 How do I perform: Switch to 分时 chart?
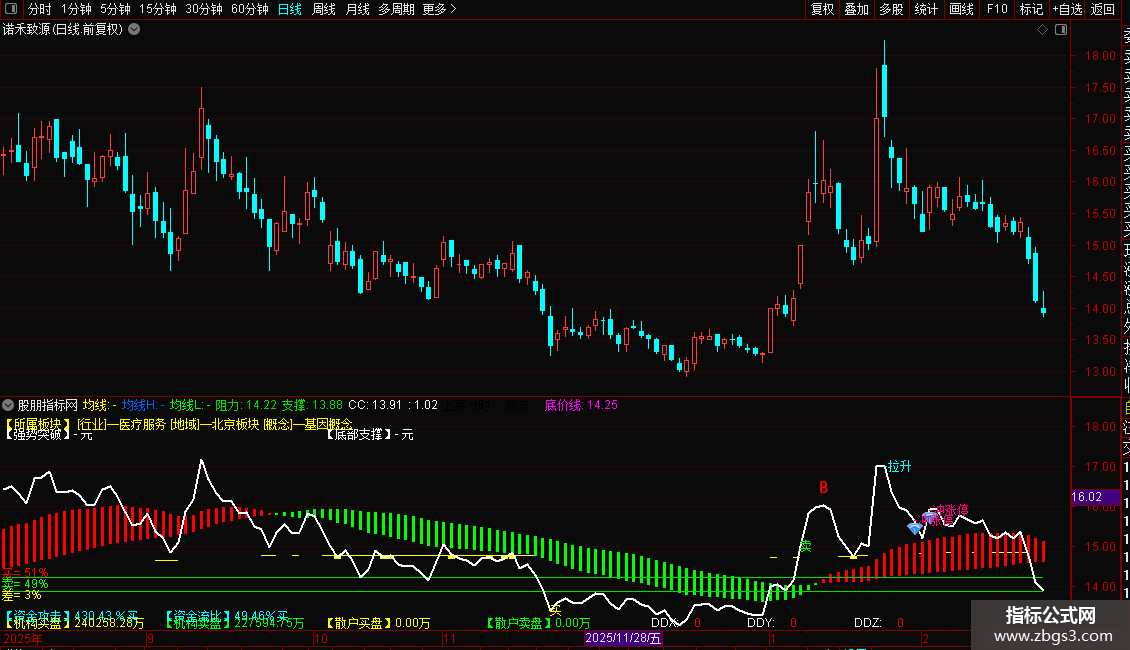click(x=40, y=9)
